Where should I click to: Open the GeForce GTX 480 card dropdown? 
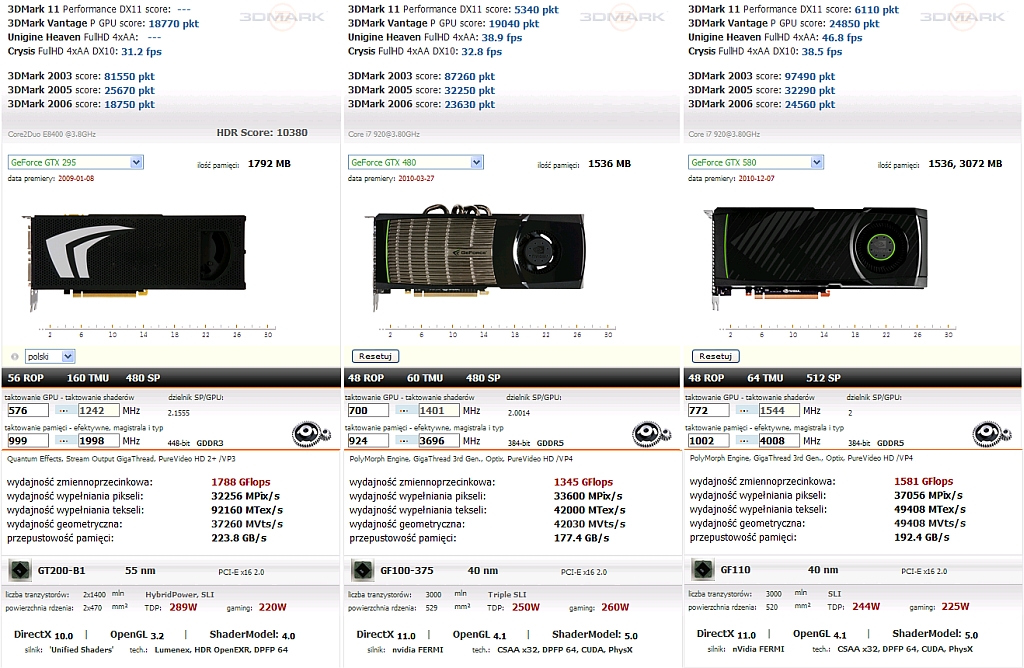click(x=477, y=162)
